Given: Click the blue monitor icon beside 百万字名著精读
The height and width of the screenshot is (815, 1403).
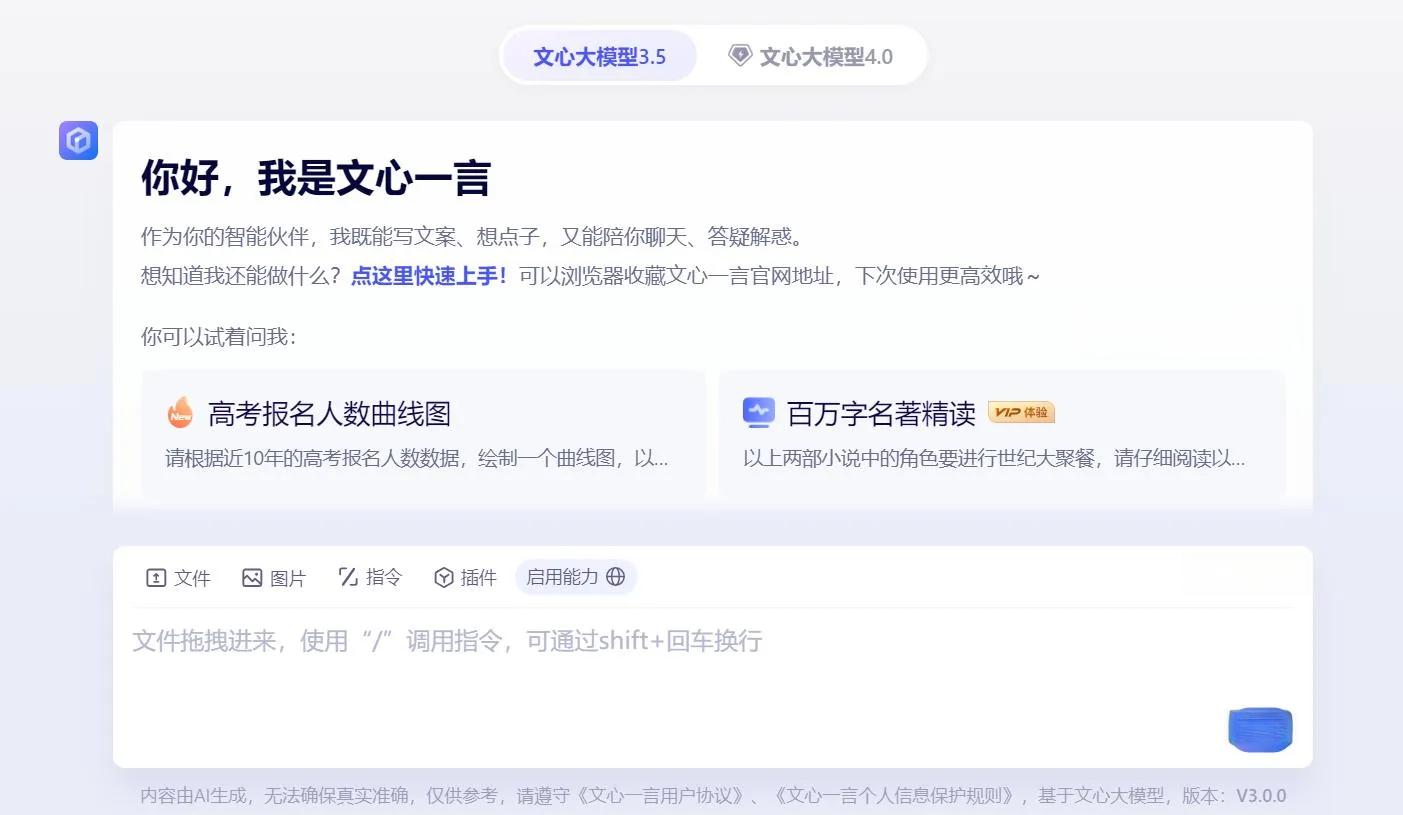Looking at the screenshot, I should [758, 412].
